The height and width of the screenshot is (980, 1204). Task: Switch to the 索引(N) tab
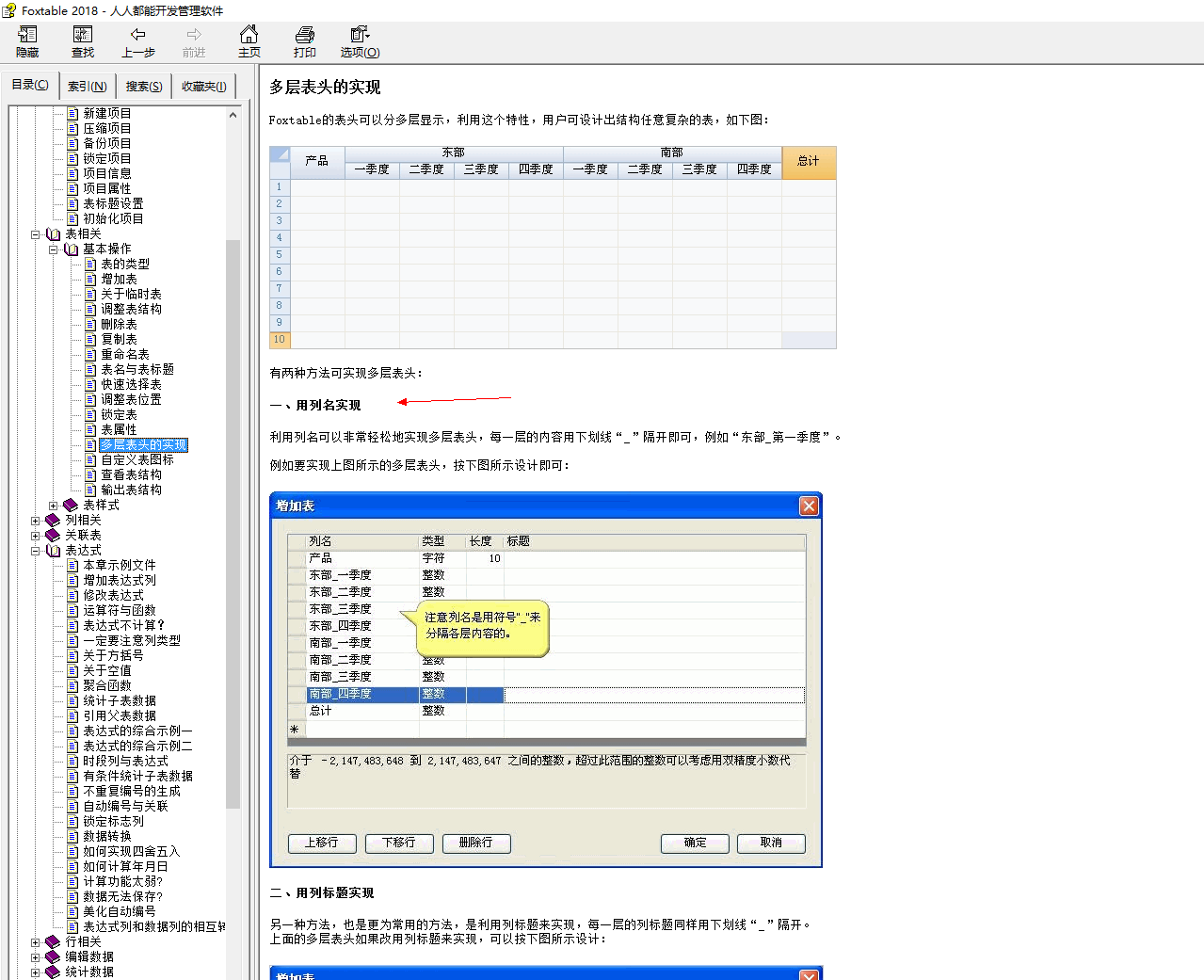click(87, 86)
